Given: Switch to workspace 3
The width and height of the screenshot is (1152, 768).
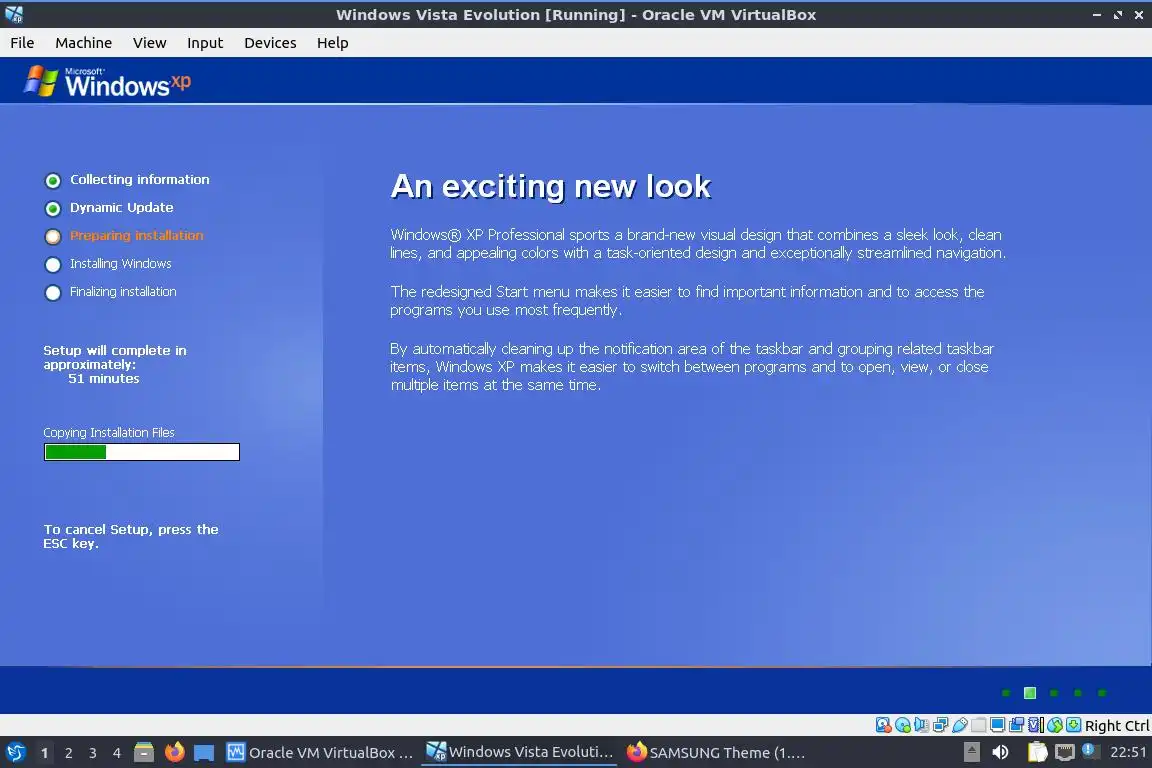Looking at the screenshot, I should tap(93, 753).
